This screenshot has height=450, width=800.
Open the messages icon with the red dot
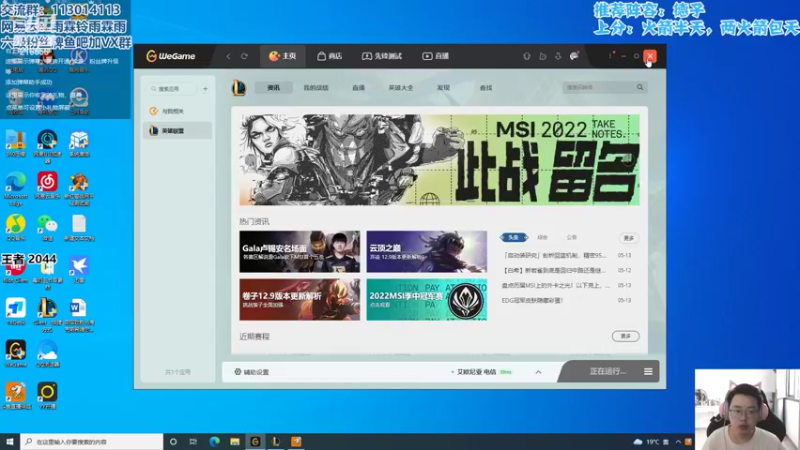pyautogui.click(x=574, y=56)
